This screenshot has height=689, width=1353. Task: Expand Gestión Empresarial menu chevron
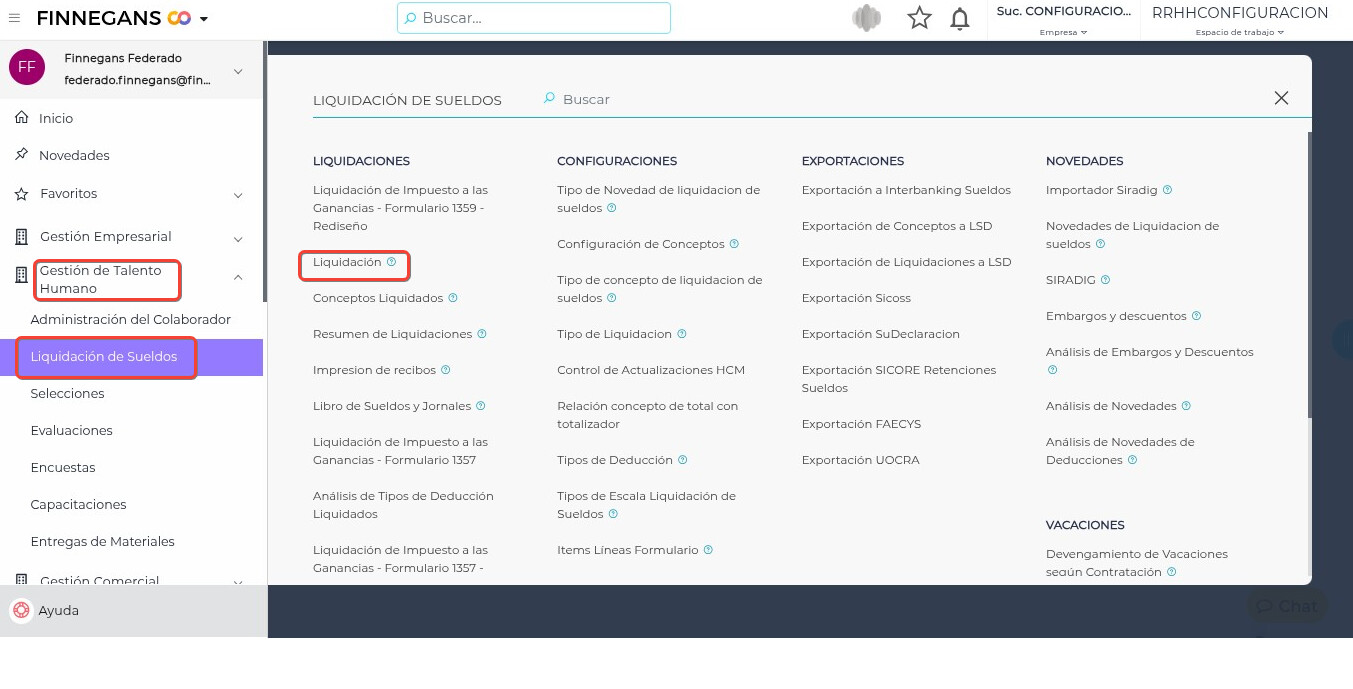(238, 239)
